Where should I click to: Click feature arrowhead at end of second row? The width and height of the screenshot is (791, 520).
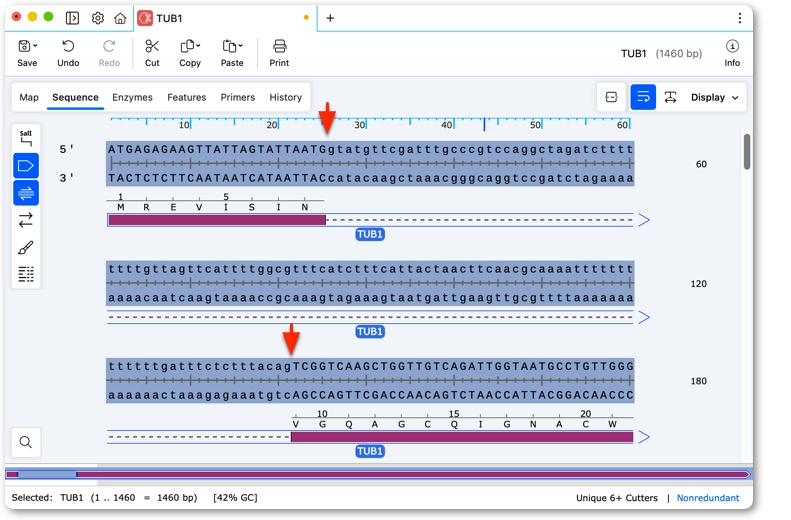[644, 317]
